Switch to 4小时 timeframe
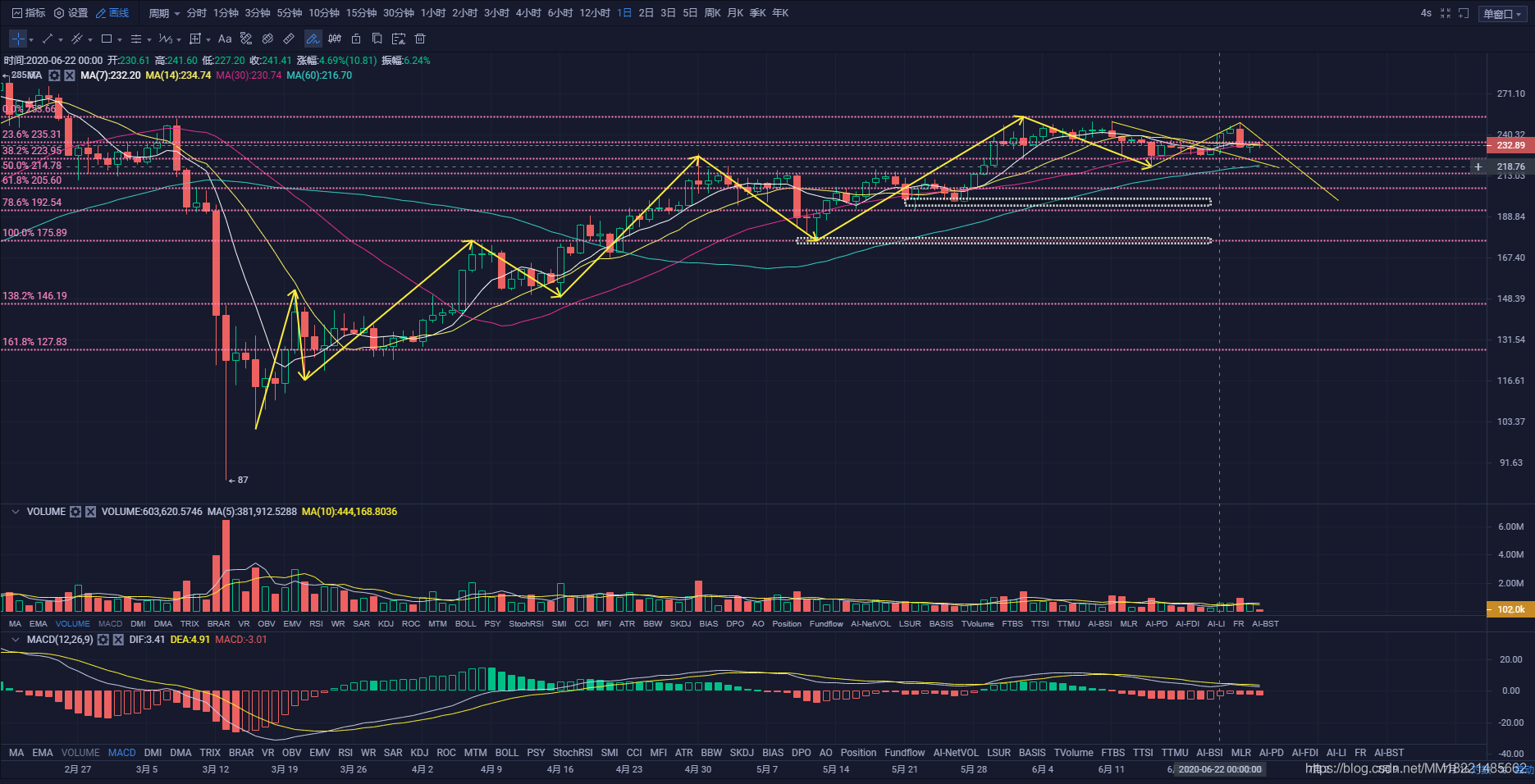The width and height of the screenshot is (1535, 784). point(528,13)
